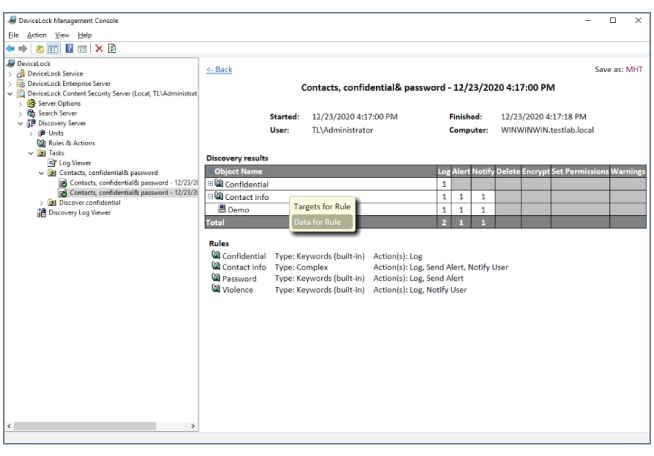Click the Back link
This screenshot has width=654, height=456.
point(219,69)
